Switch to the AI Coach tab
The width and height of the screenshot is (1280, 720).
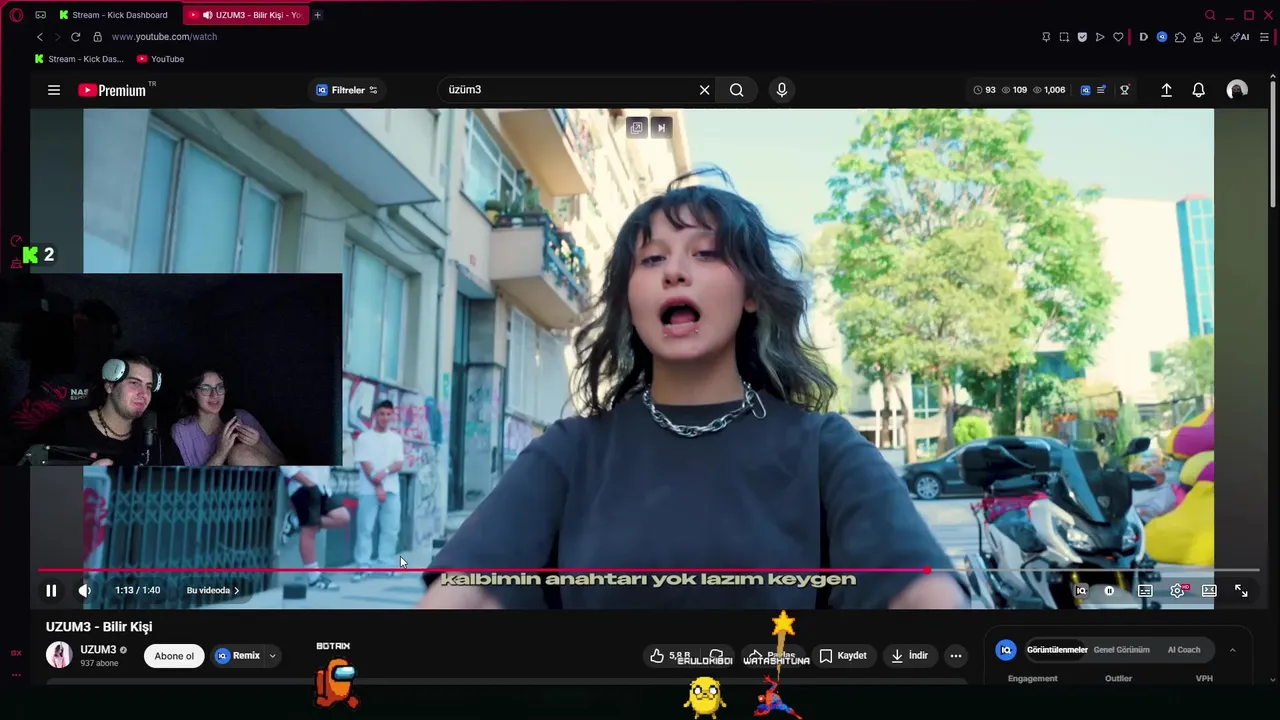click(1184, 650)
